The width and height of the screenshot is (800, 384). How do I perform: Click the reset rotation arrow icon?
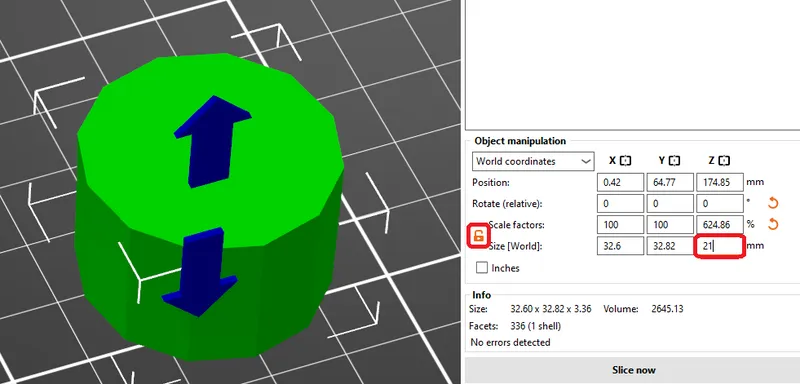[773, 203]
